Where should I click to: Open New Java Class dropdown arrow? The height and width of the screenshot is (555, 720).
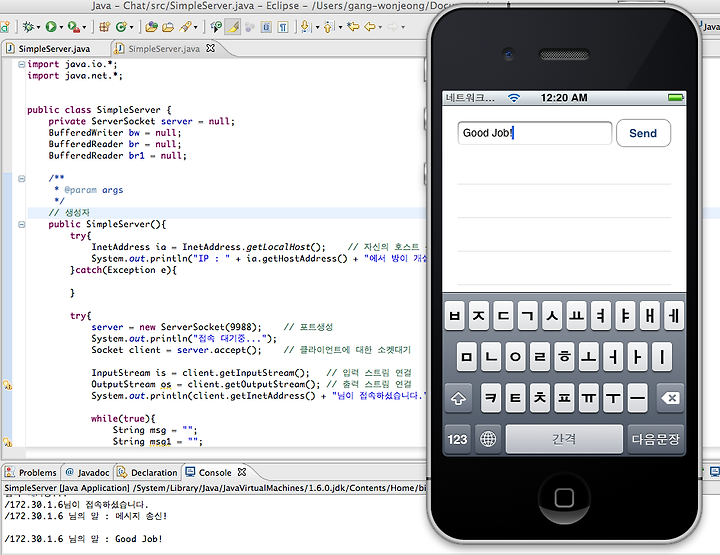(131, 28)
